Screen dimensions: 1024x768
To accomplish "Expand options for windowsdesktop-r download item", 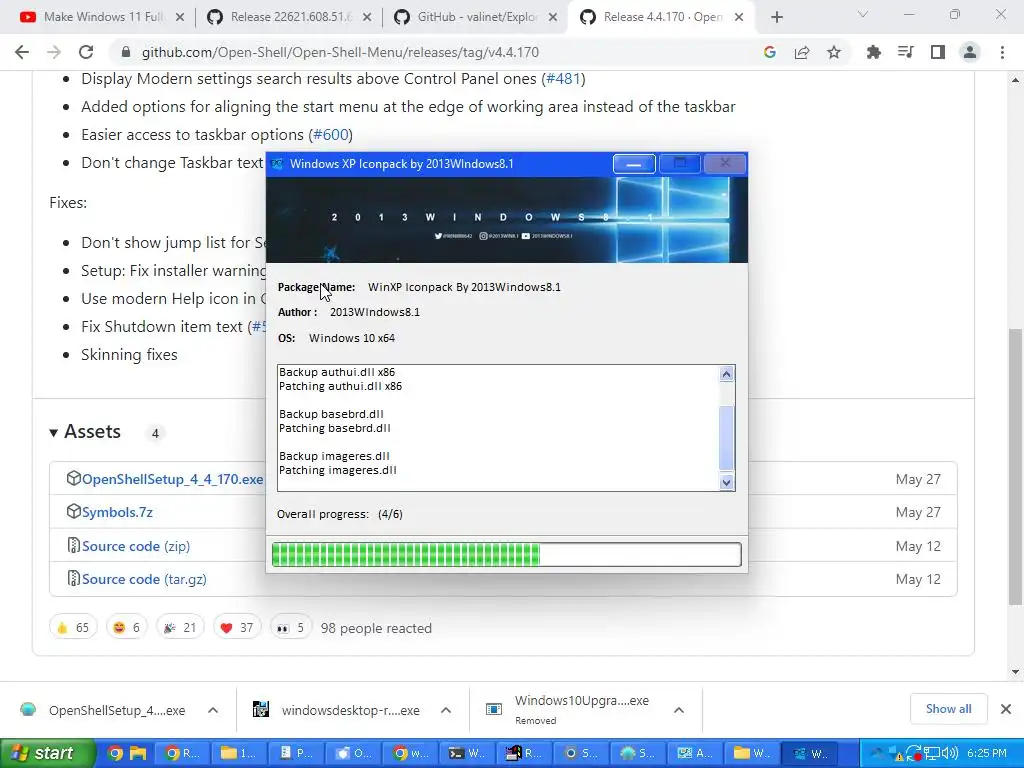I will pos(446,710).
